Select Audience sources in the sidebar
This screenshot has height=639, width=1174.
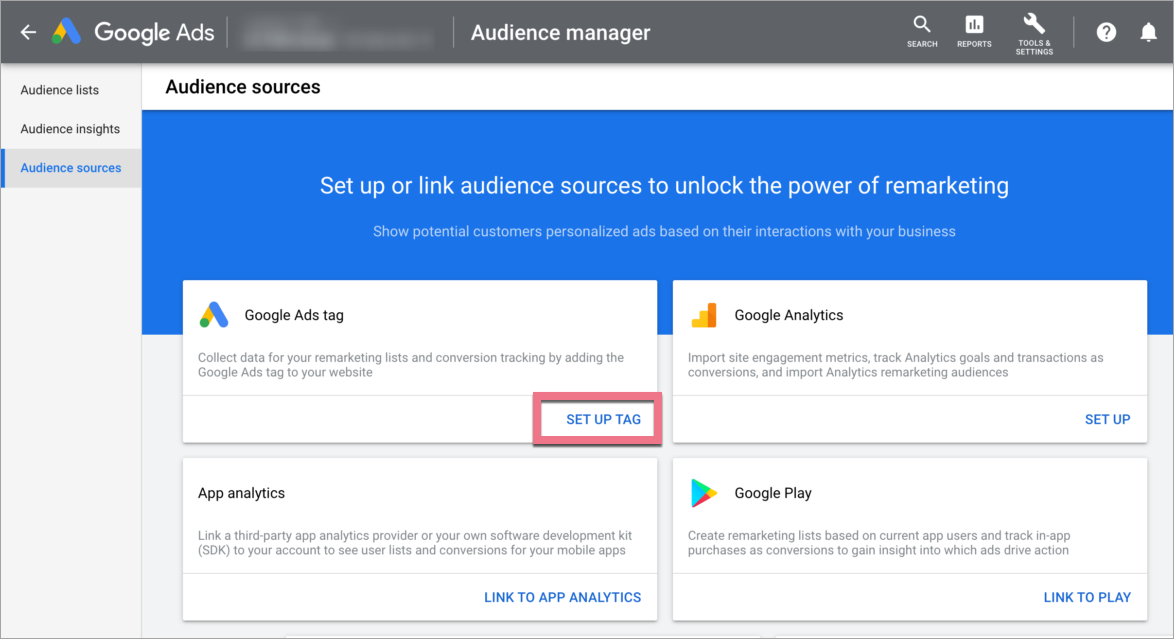tap(71, 168)
